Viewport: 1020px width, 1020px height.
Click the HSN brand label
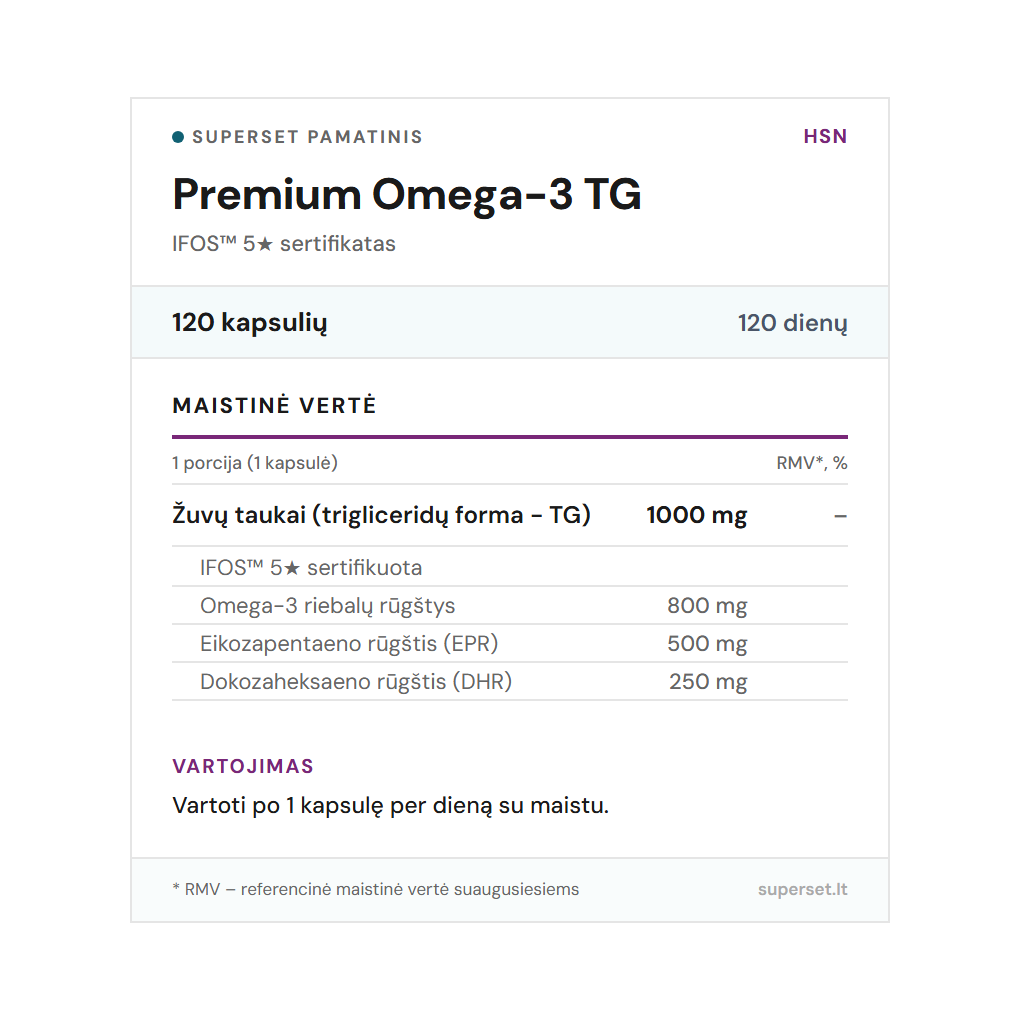click(825, 137)
